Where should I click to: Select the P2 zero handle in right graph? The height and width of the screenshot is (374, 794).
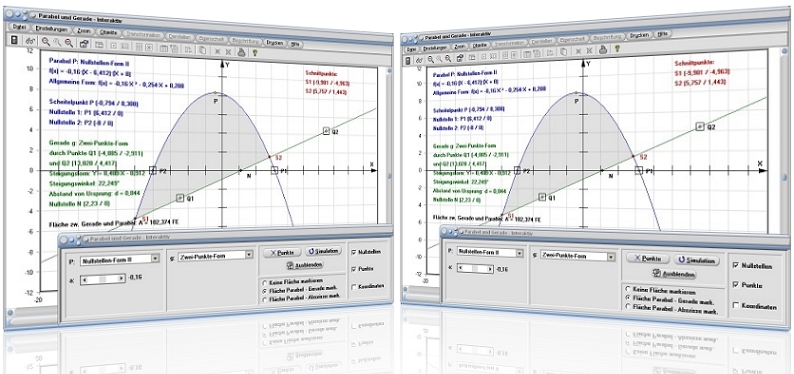tap(518, 171)
